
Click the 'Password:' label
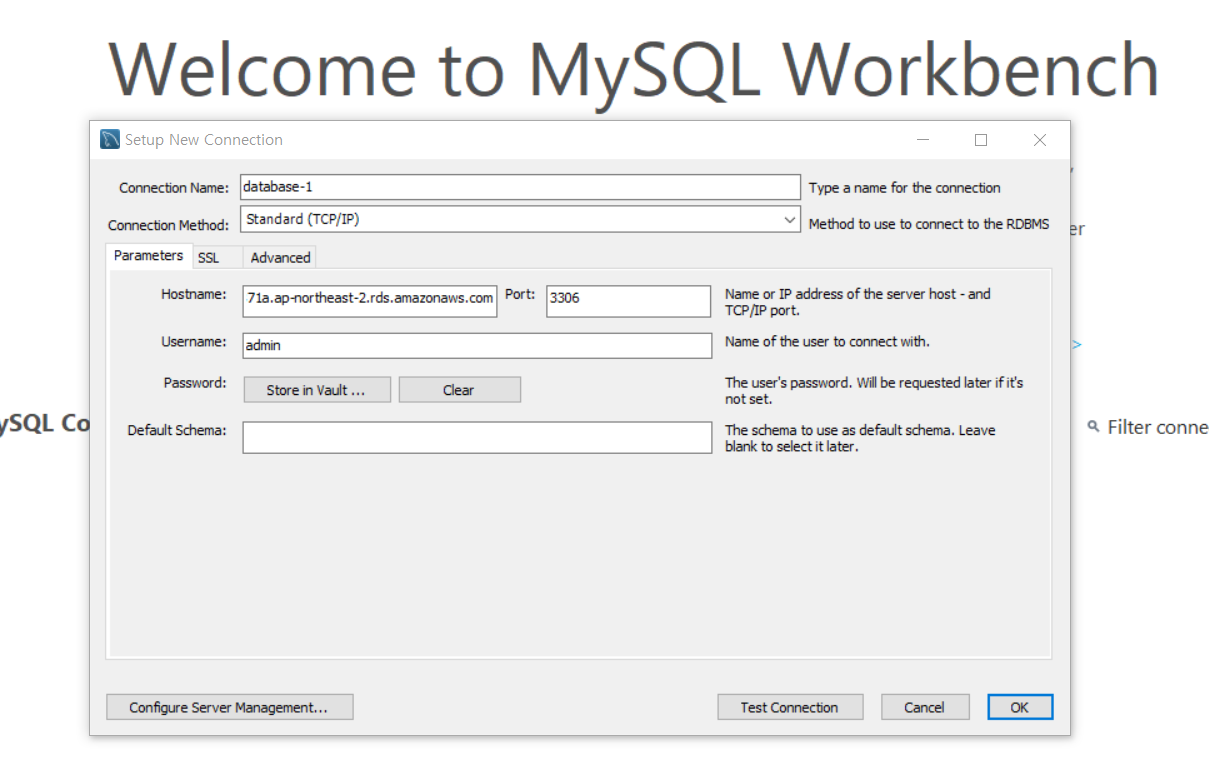tap(196, 383)
